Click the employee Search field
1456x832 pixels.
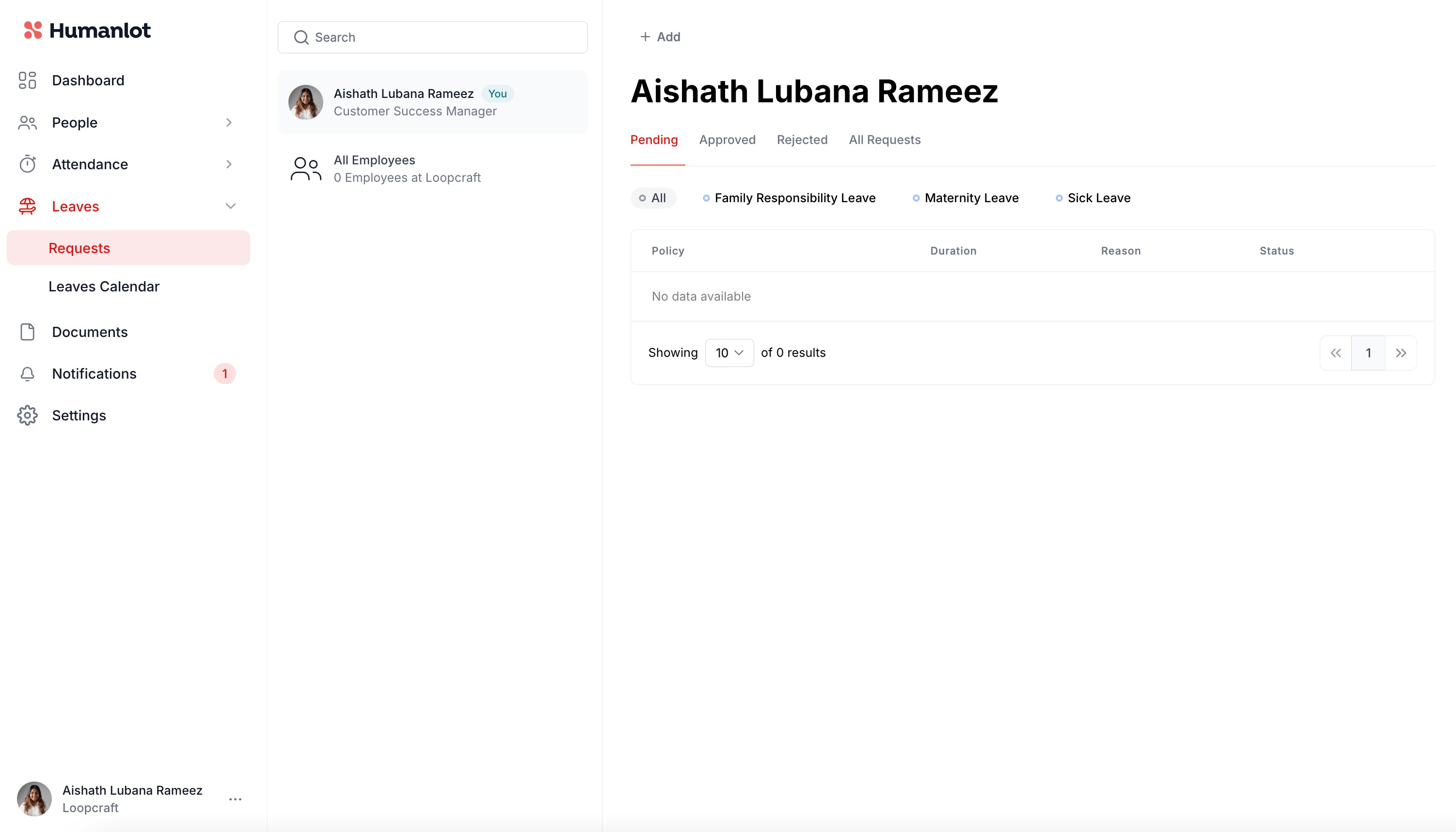pyautogui.click(x=432, y=37)
